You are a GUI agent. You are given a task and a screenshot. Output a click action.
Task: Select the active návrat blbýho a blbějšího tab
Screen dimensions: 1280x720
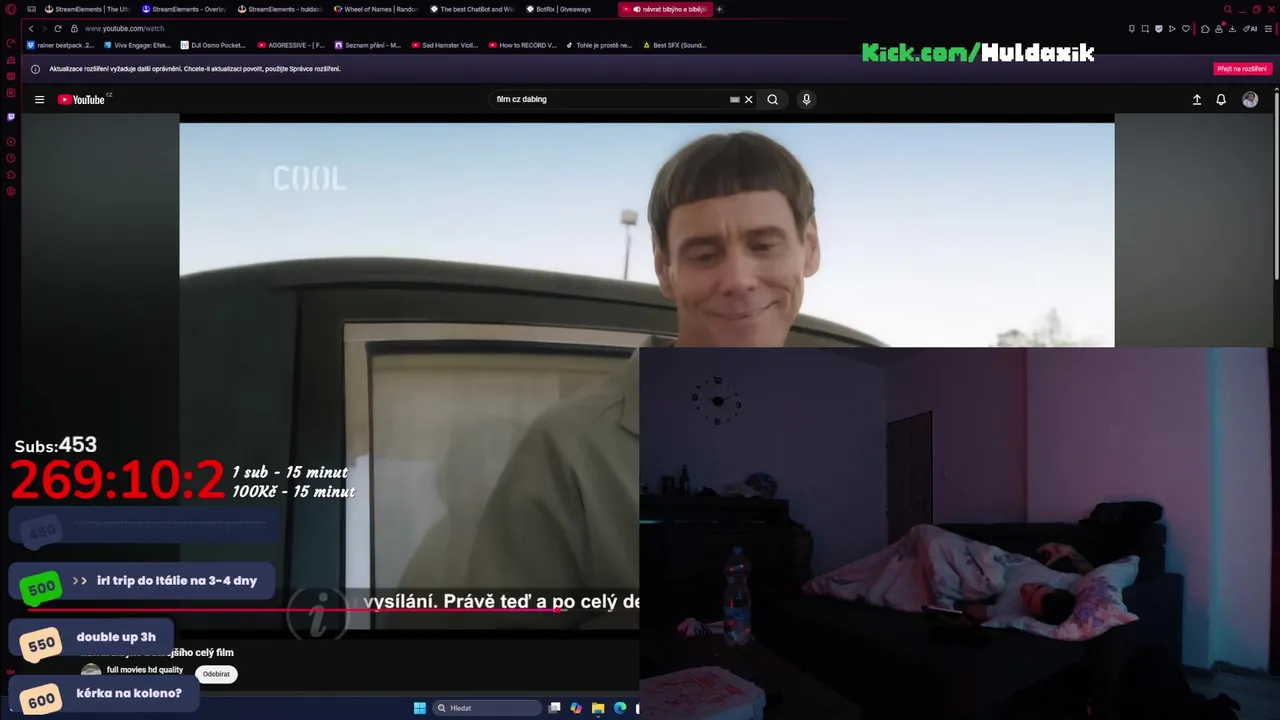(665, 9)
